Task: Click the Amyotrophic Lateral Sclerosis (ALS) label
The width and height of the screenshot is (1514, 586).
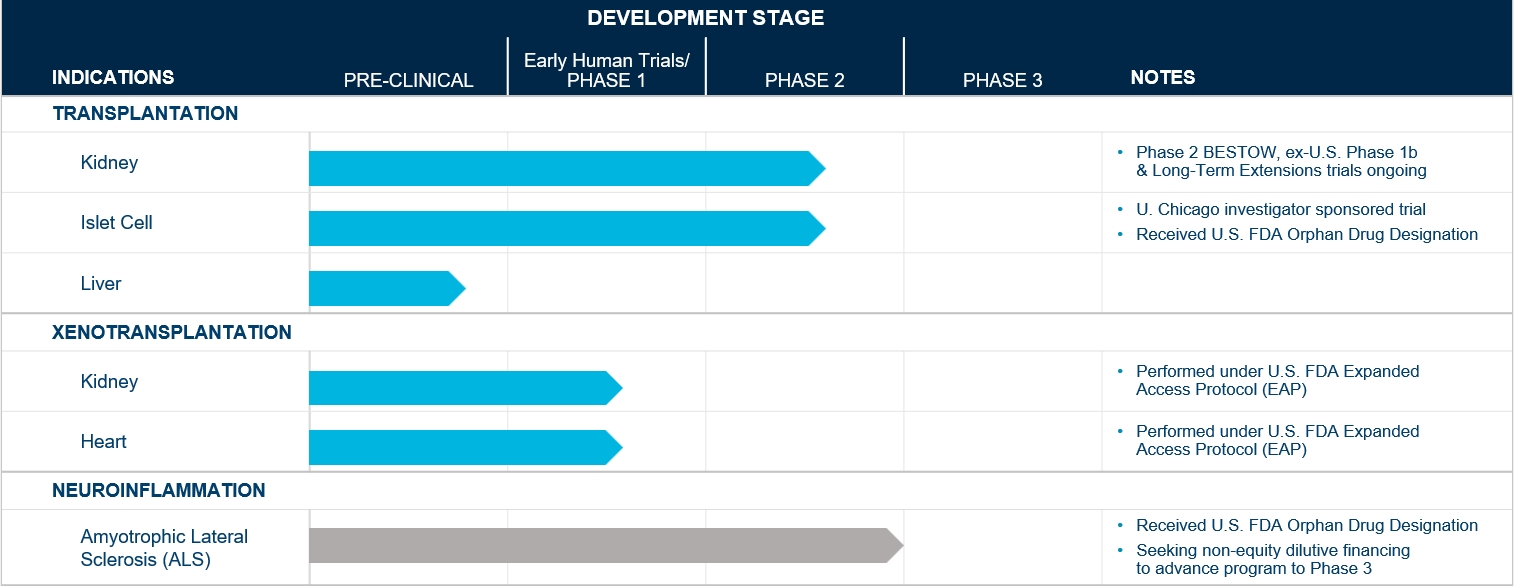Action: point(164,547)
